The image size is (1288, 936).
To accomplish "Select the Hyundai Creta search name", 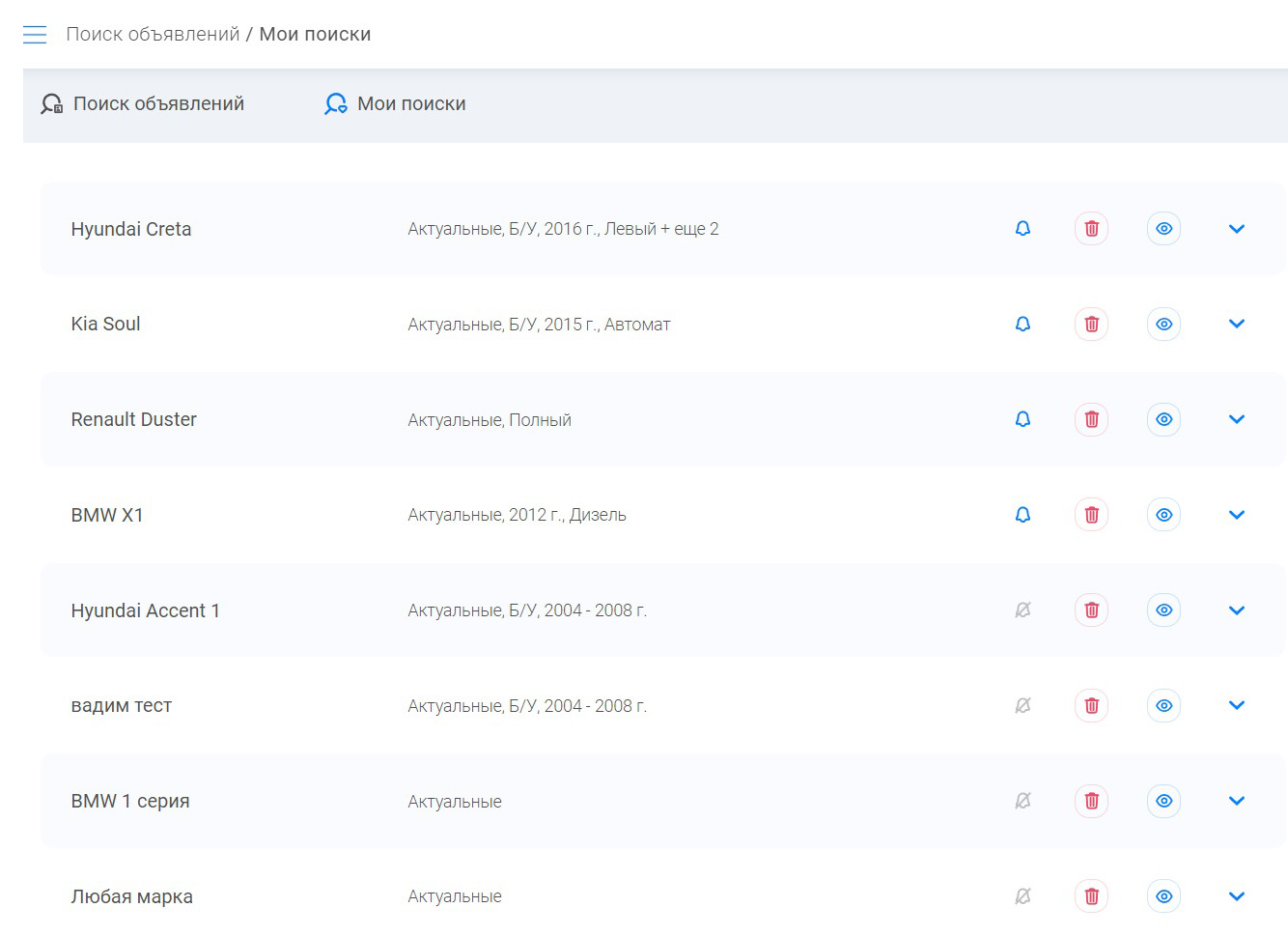I will tap(131, 229).
